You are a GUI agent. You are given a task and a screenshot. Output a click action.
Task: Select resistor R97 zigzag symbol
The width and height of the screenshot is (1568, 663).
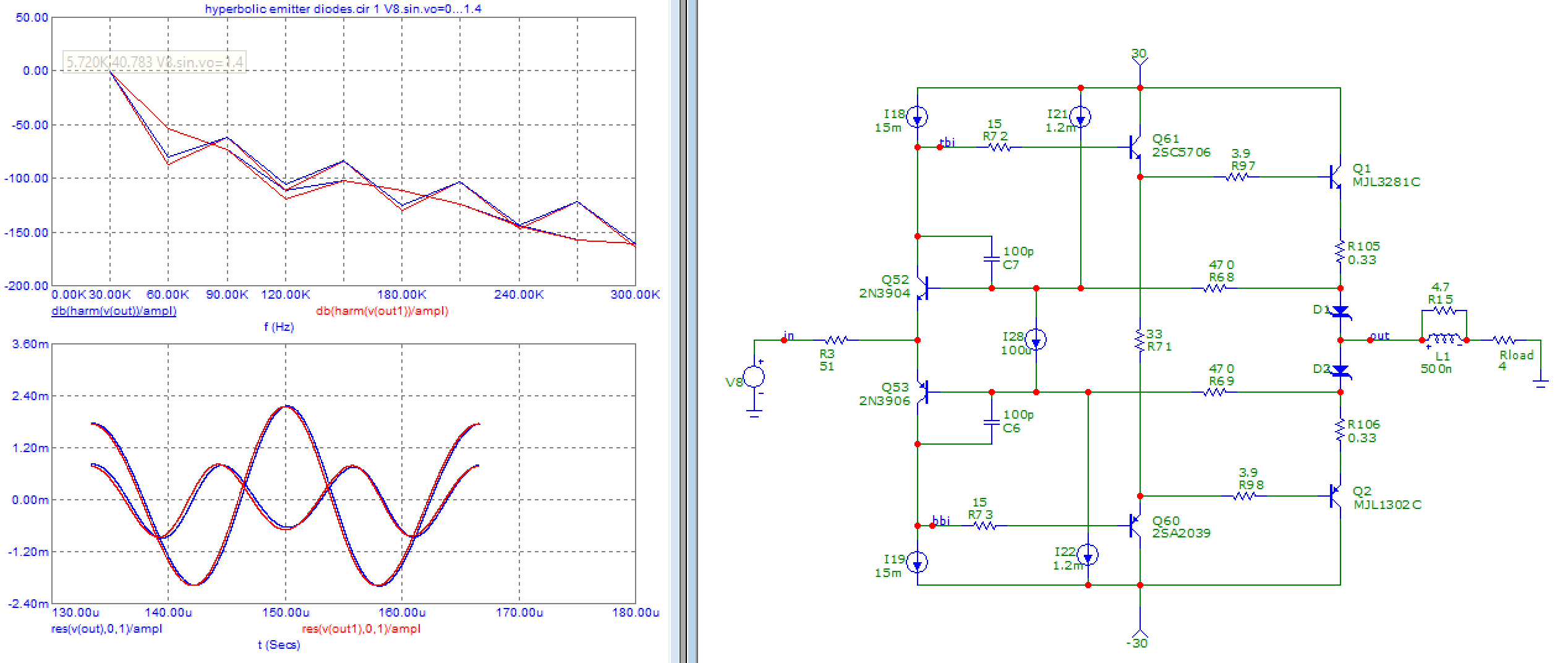click(x=1237, y=177)
